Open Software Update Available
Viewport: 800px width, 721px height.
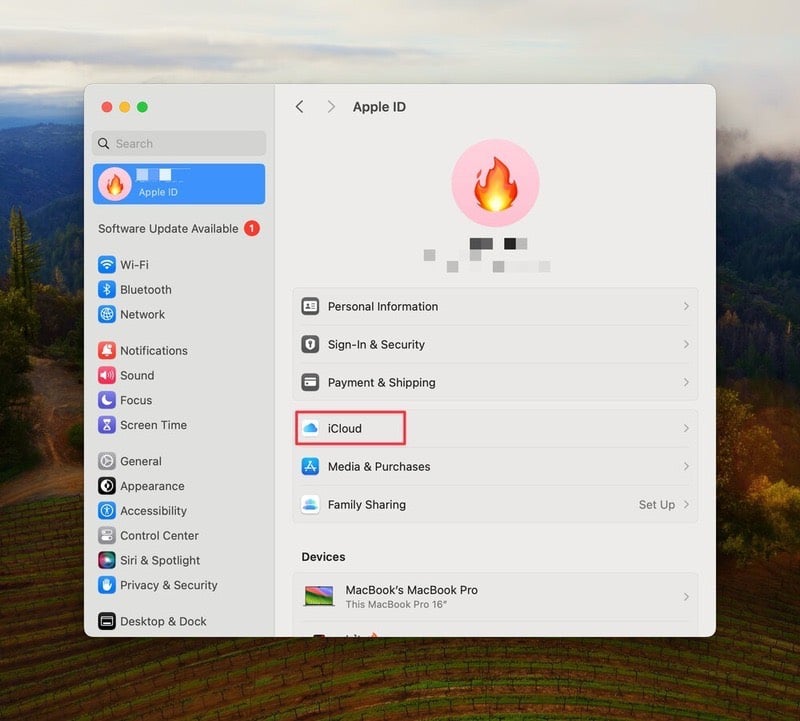168,228
